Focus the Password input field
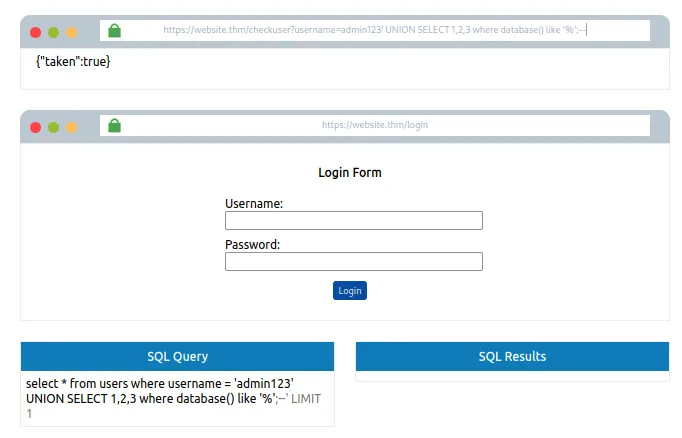Screen dimensions: 682x438 click(354, 261)
